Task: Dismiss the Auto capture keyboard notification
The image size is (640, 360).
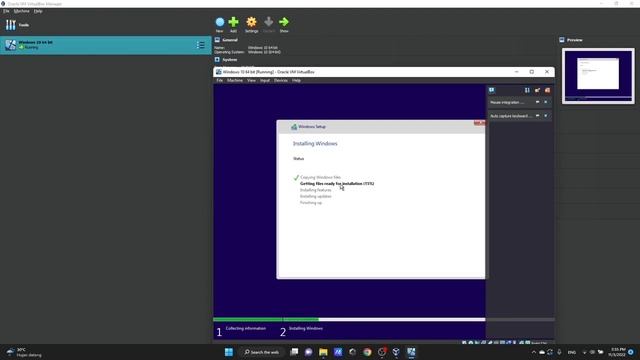Action: (546, 116)
